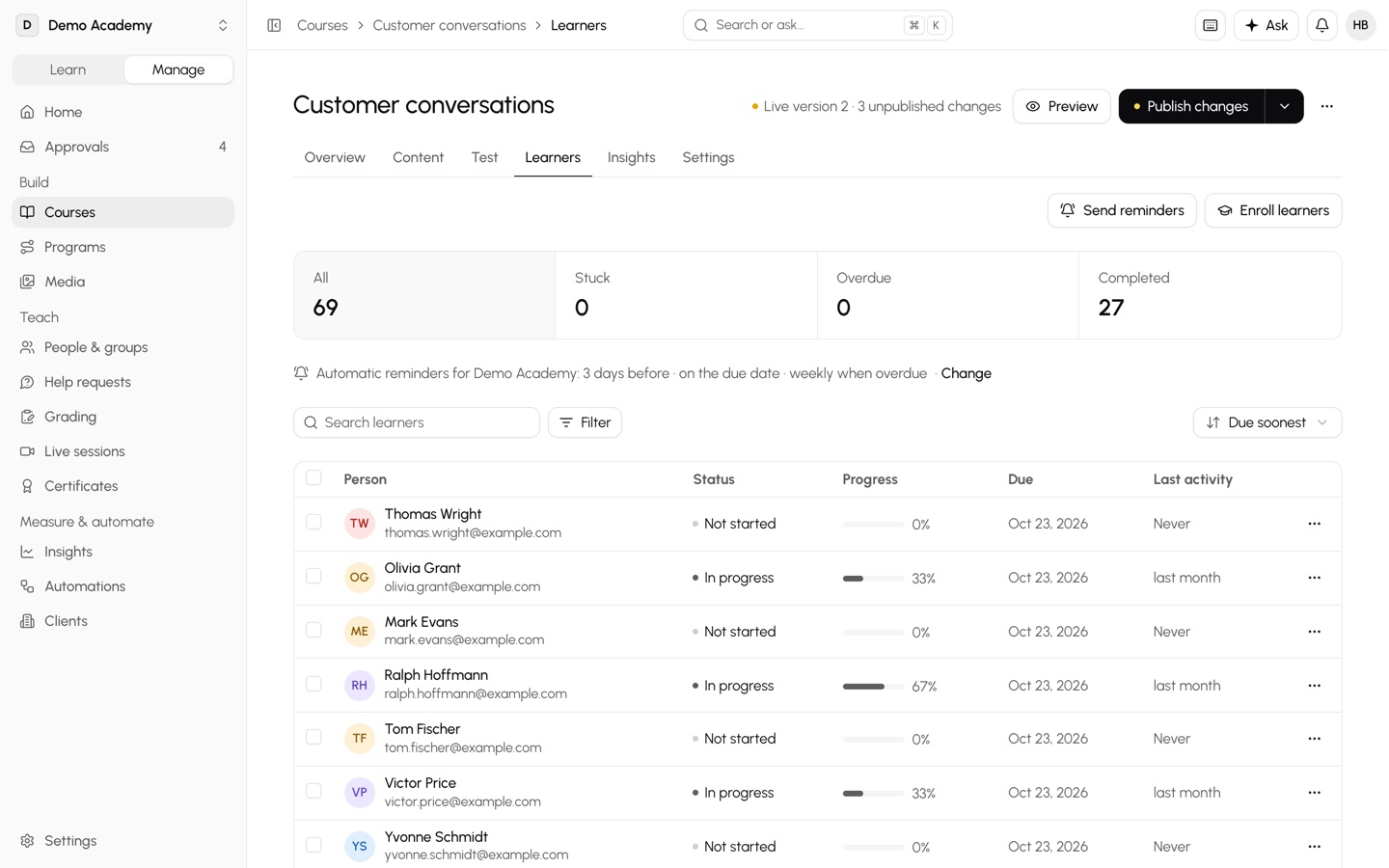The image size is (1389, 868).
Task: Open the Filter options
Action: pos(585,422)
